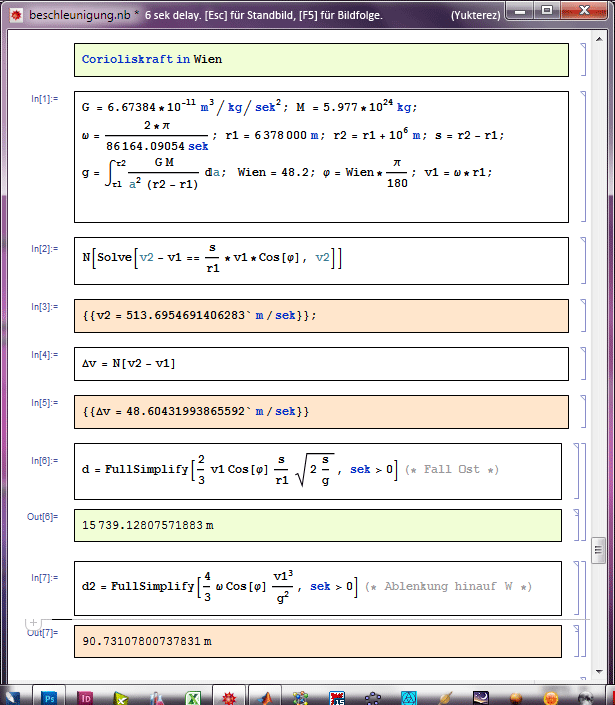Select the In[4] Δv cell bracket
This screenshot has width=615, height=705.
pos(583,364)
